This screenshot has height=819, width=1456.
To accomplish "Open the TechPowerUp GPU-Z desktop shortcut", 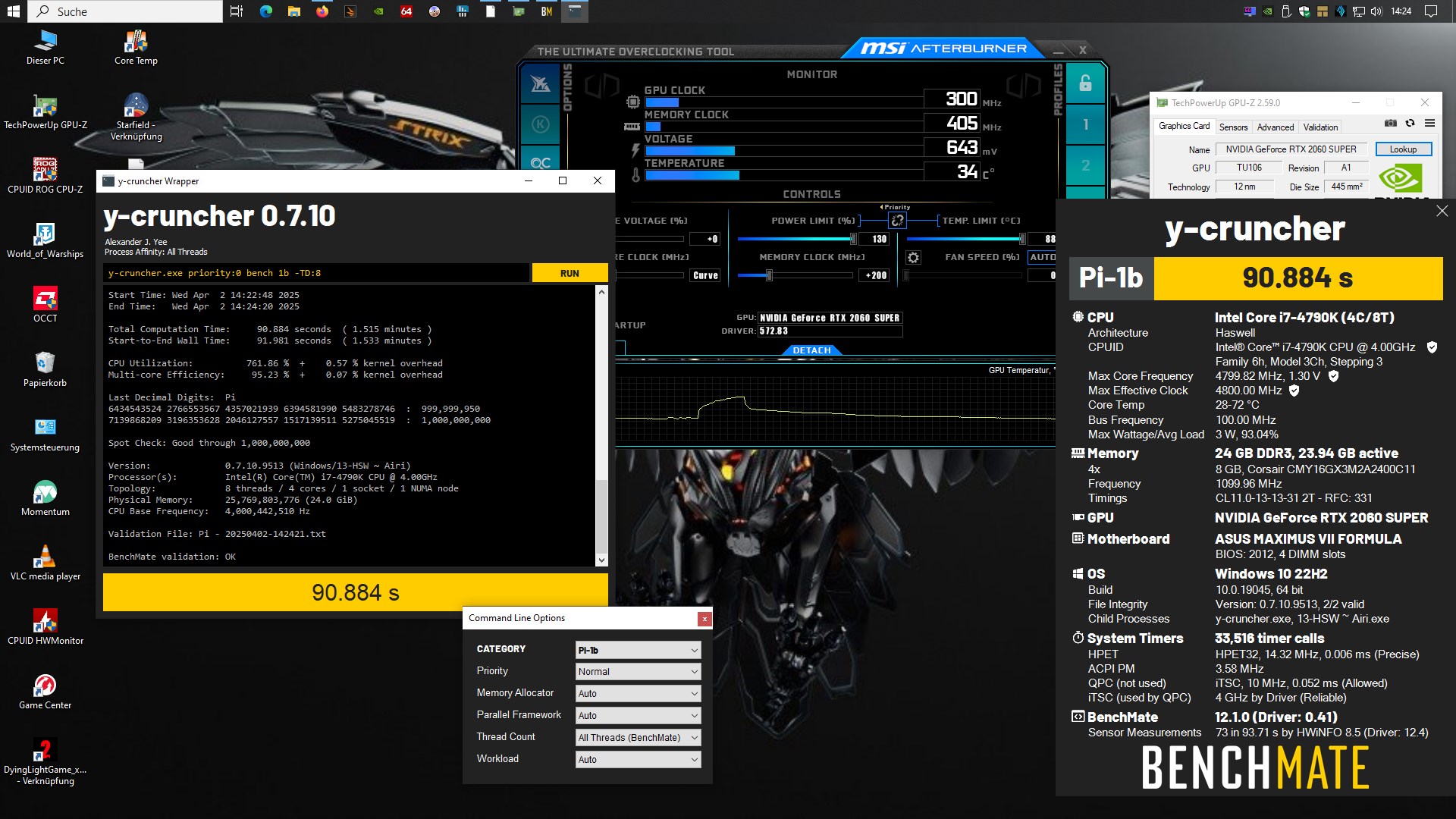I will click(x=45, y=111).
